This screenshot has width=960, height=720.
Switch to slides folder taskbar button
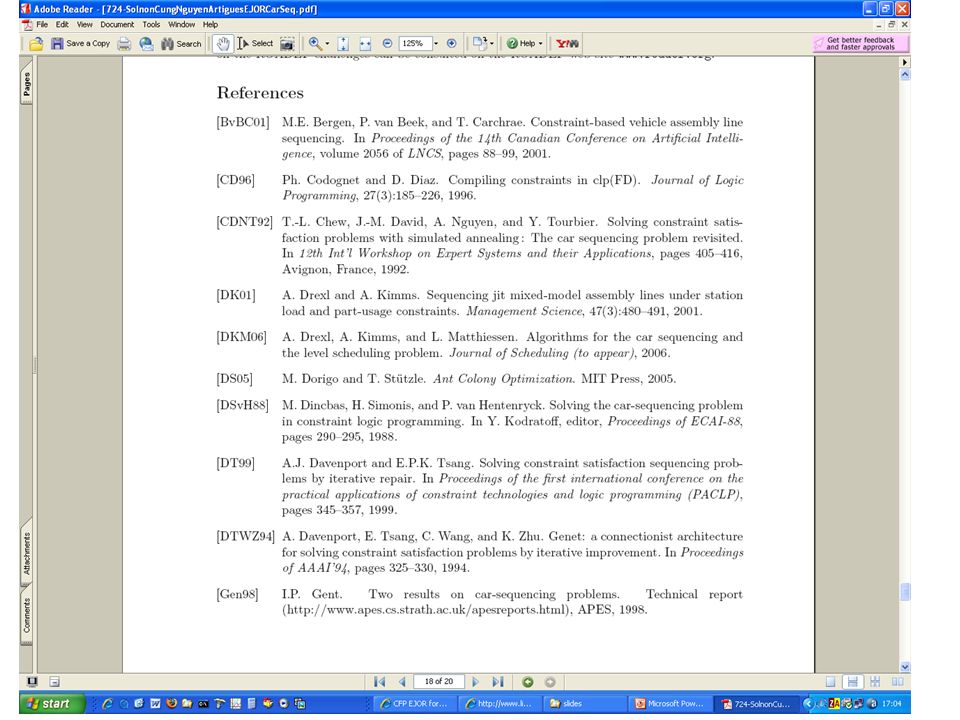585,704
